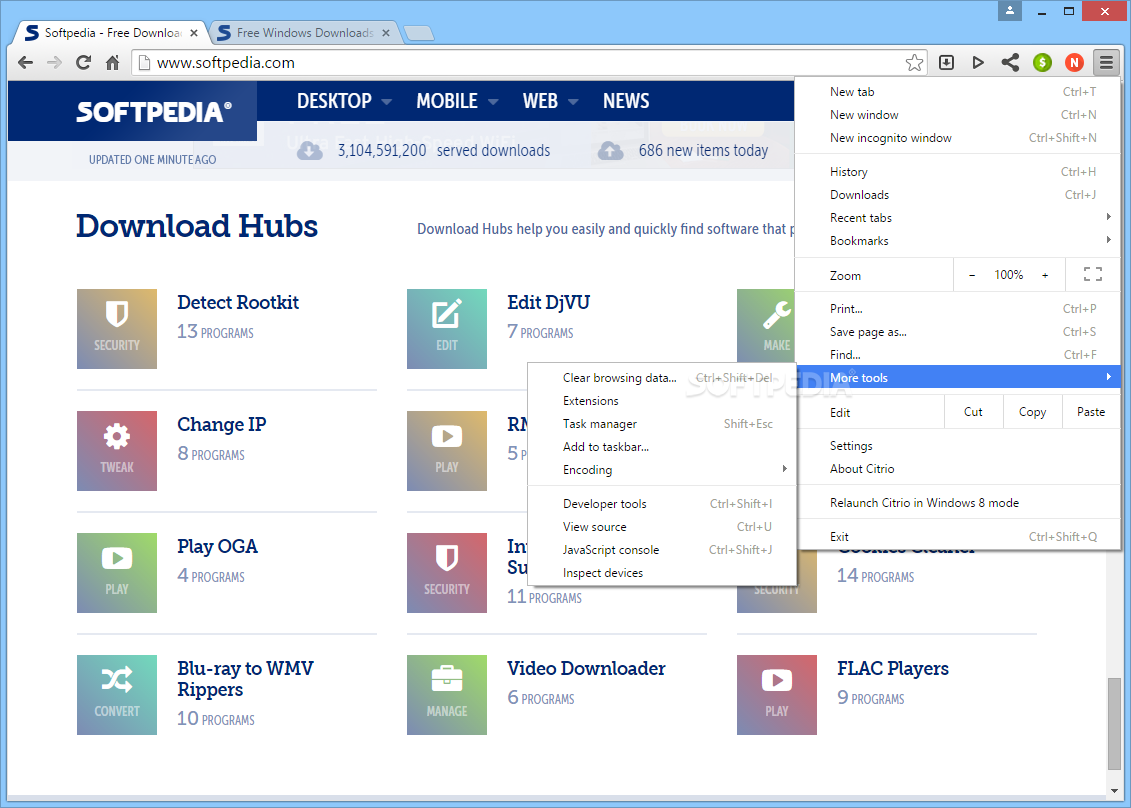Select Clear browsing data...
Image resolution: width=1131 pixels, height=808 pixels.
[x=662, y=377]
